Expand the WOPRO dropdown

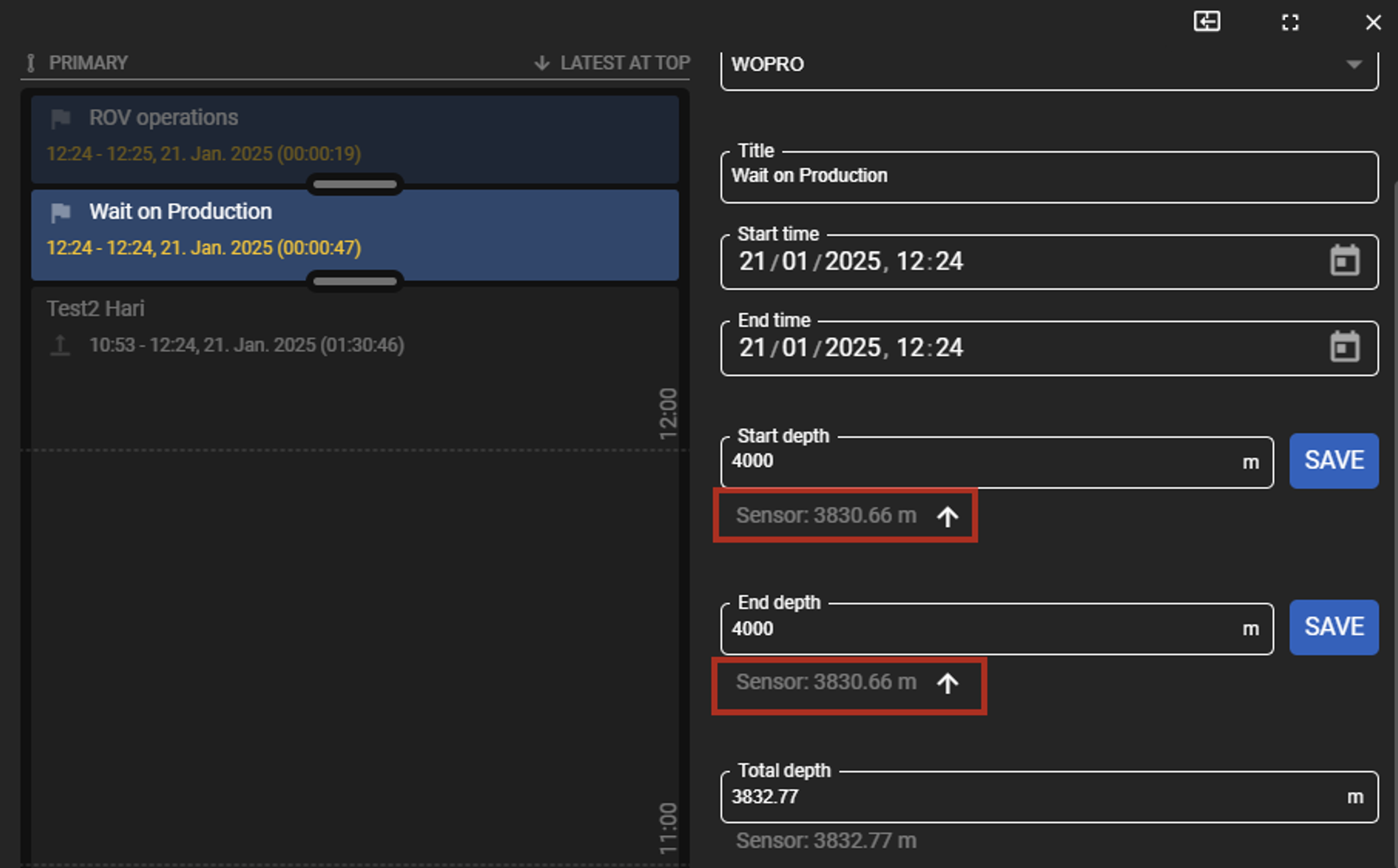[1354, 64]
